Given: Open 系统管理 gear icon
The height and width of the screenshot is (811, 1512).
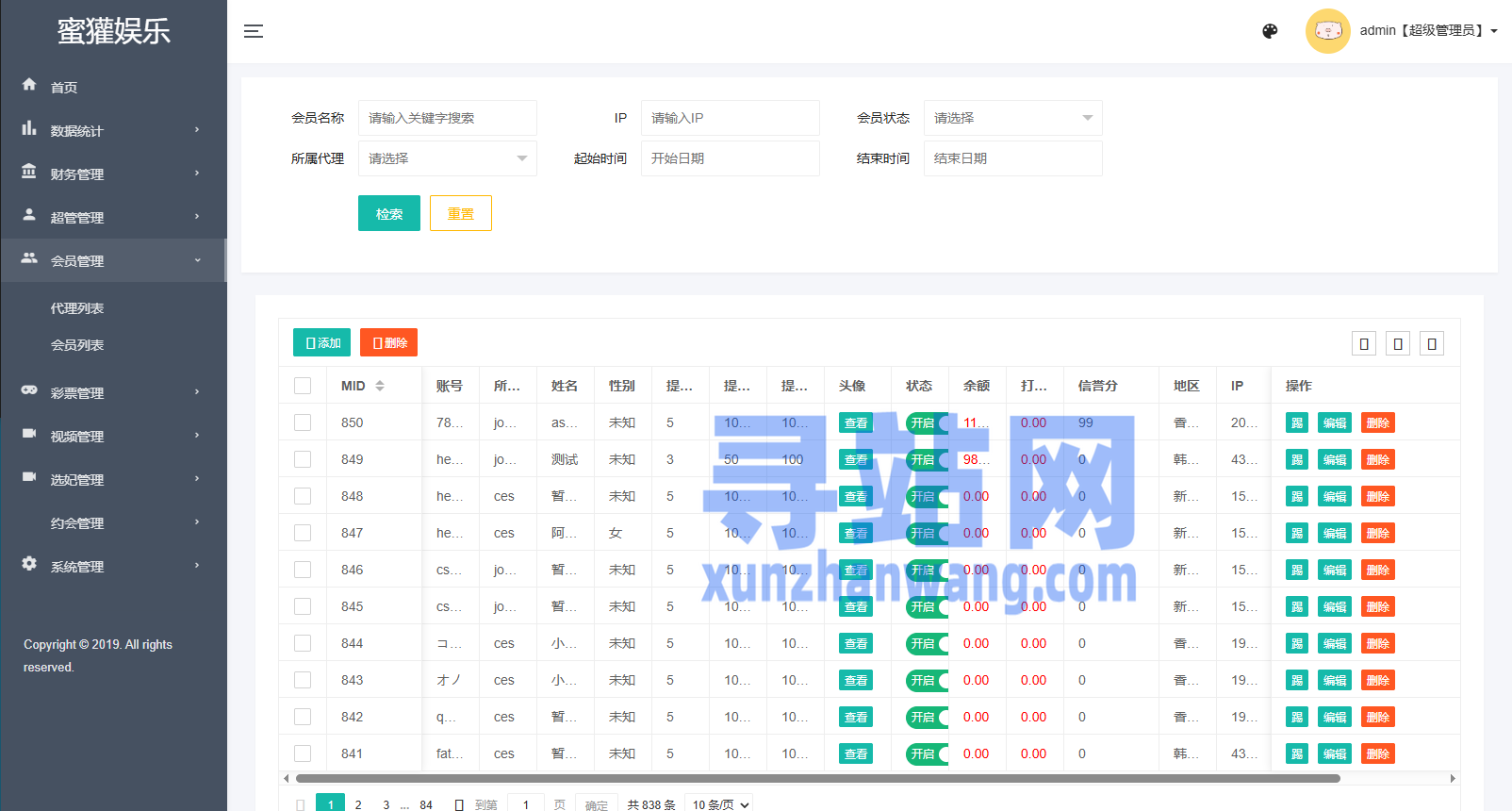Looking at the screenshot, I should pyautogui.click(x=29, y=564).
